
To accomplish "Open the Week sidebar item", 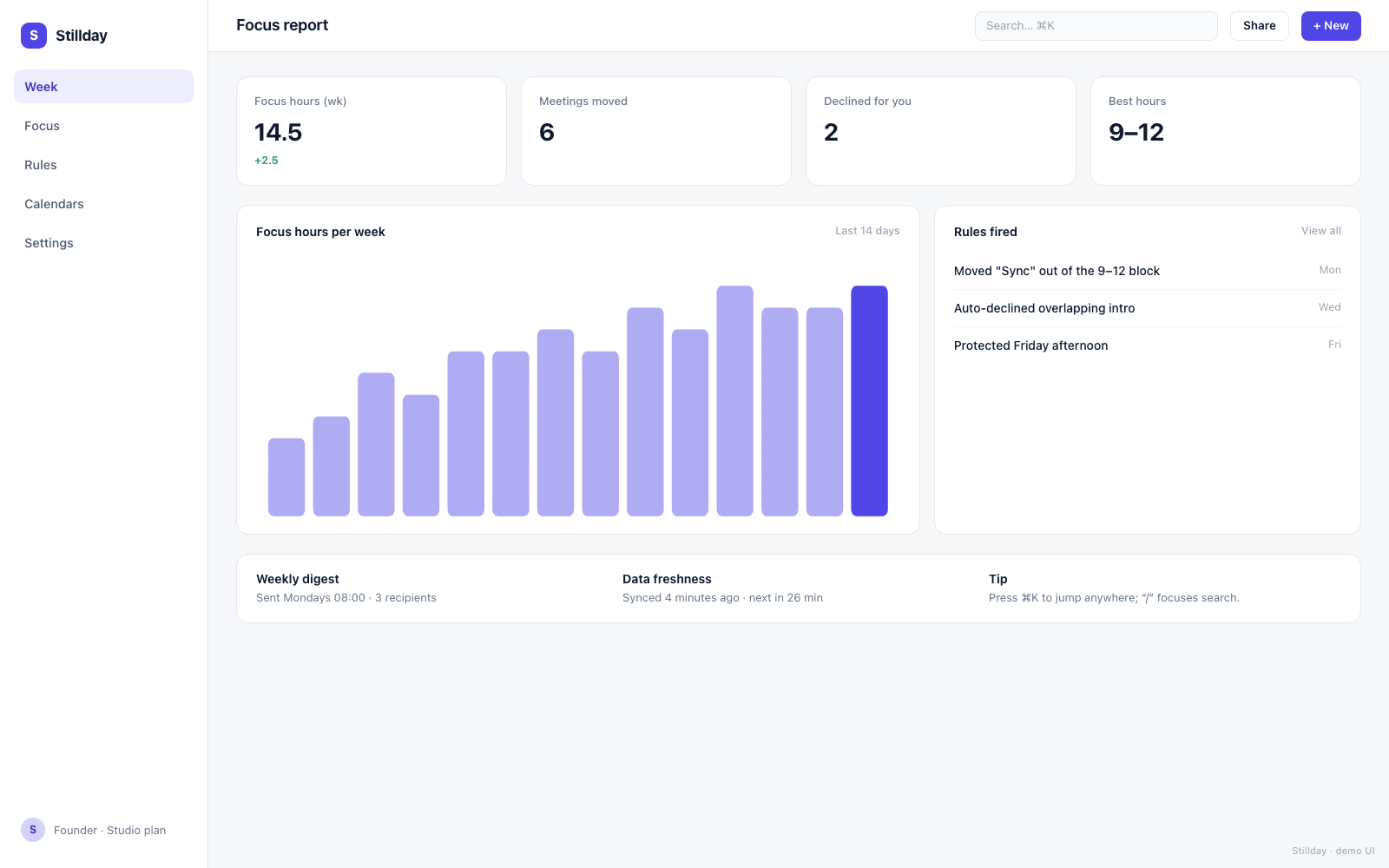I will click(x=103, y=87).
